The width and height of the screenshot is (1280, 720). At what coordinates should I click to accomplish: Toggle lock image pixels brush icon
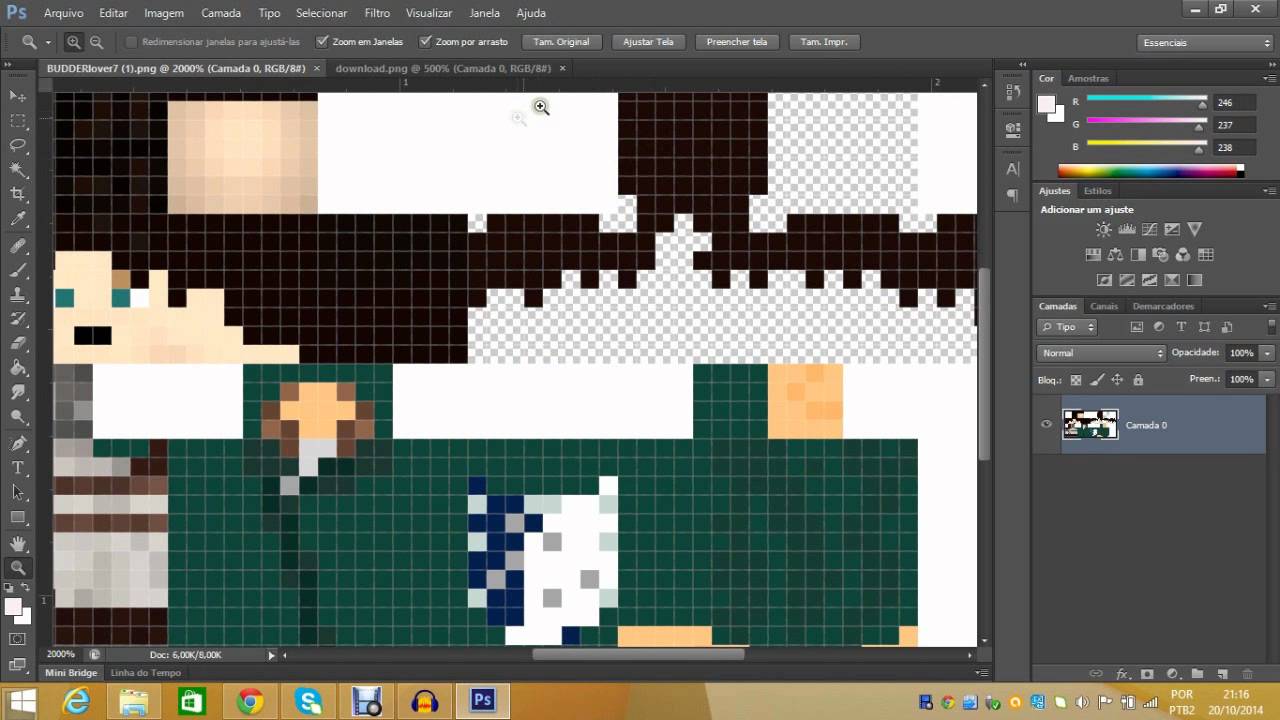pos(1097,380)
